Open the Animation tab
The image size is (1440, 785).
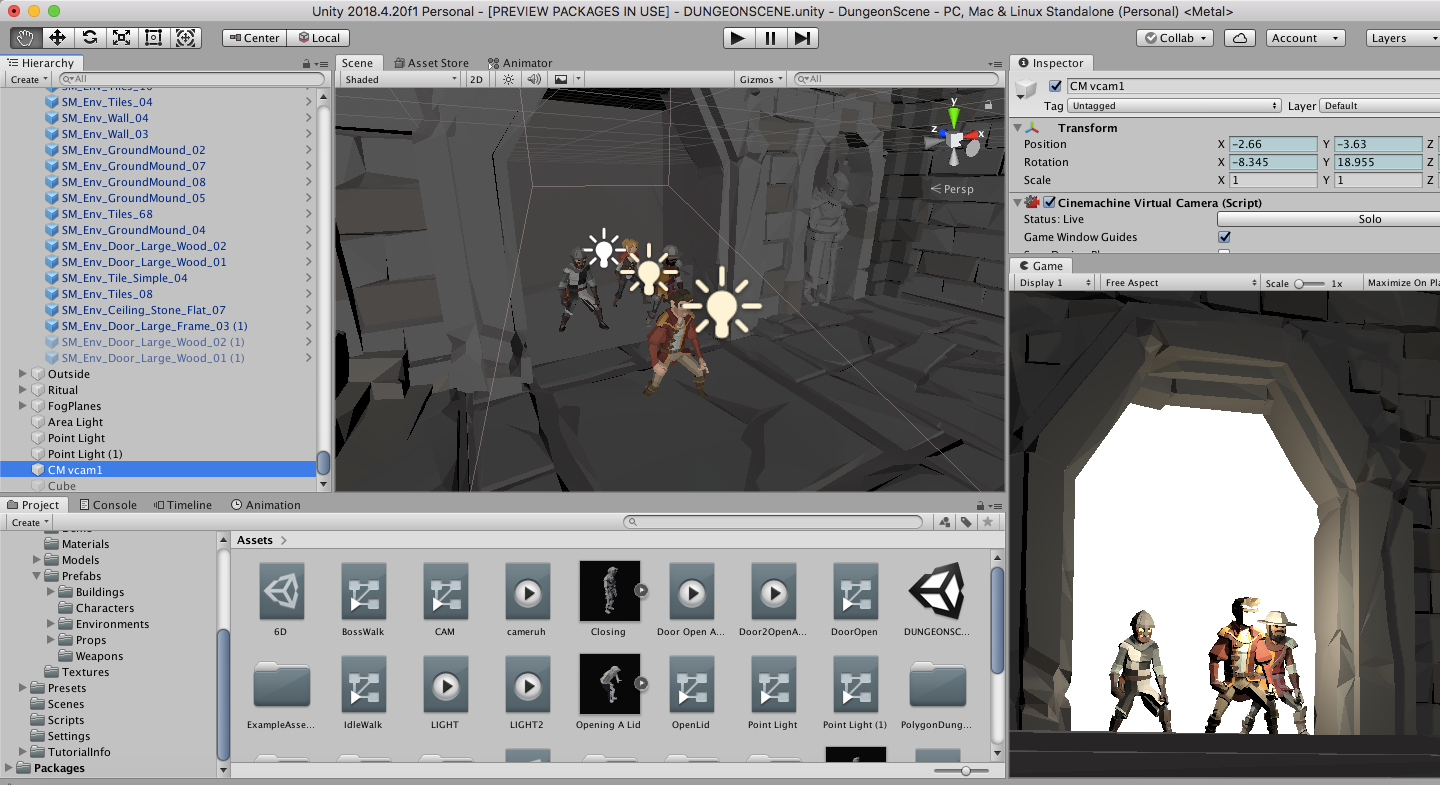[x=266, y=505]
